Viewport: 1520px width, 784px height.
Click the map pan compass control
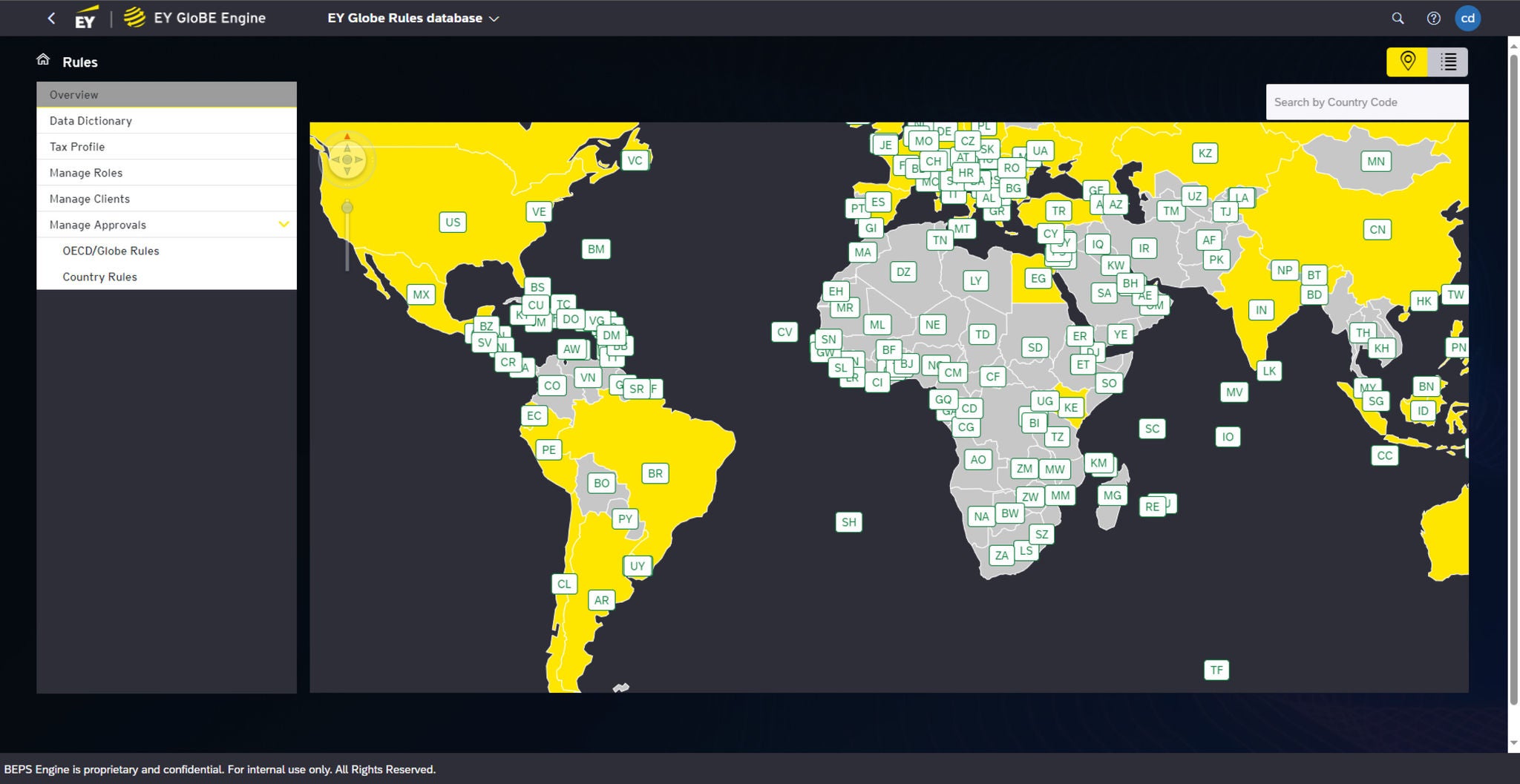347,159
